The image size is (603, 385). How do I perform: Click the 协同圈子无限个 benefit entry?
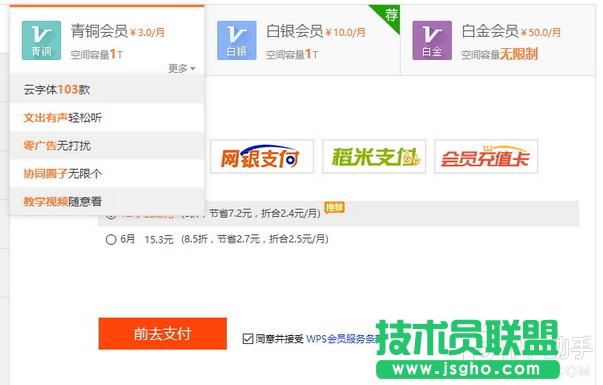107,173
